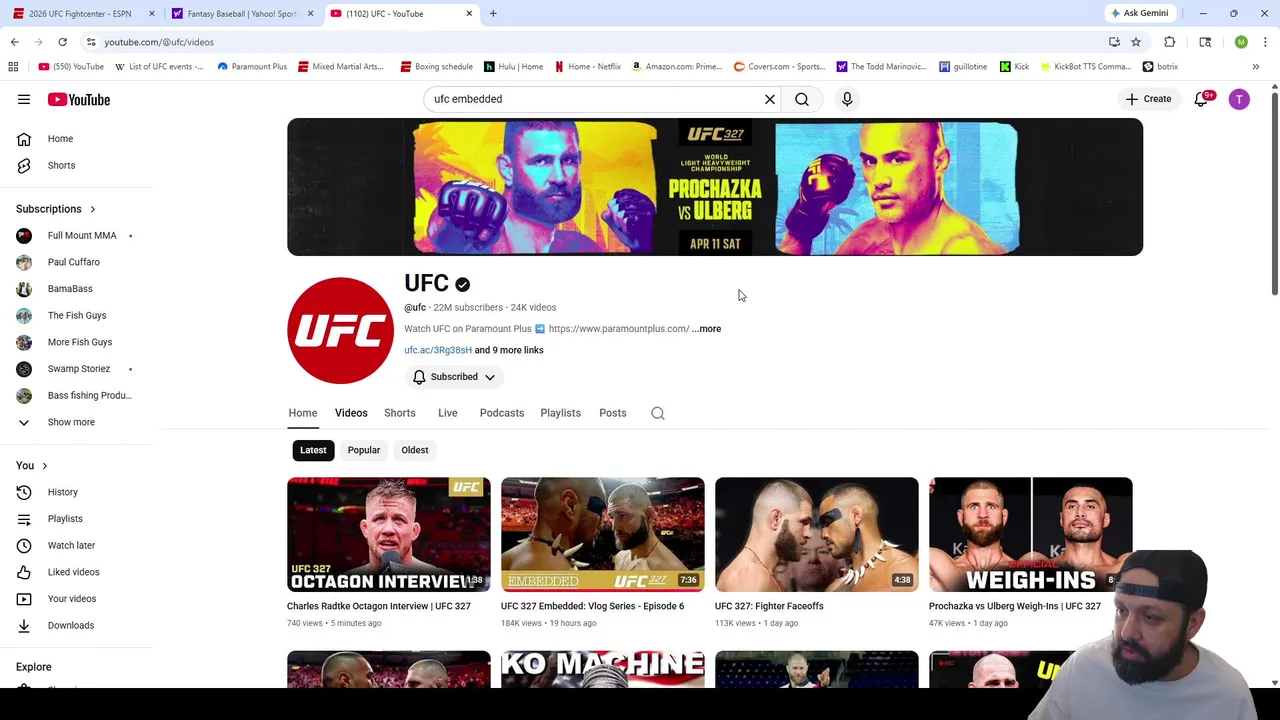Image resolution: width=1280 pixels, height=720 pixels.
Task: Select the Latest filter chip
Action: click(313, 450)
